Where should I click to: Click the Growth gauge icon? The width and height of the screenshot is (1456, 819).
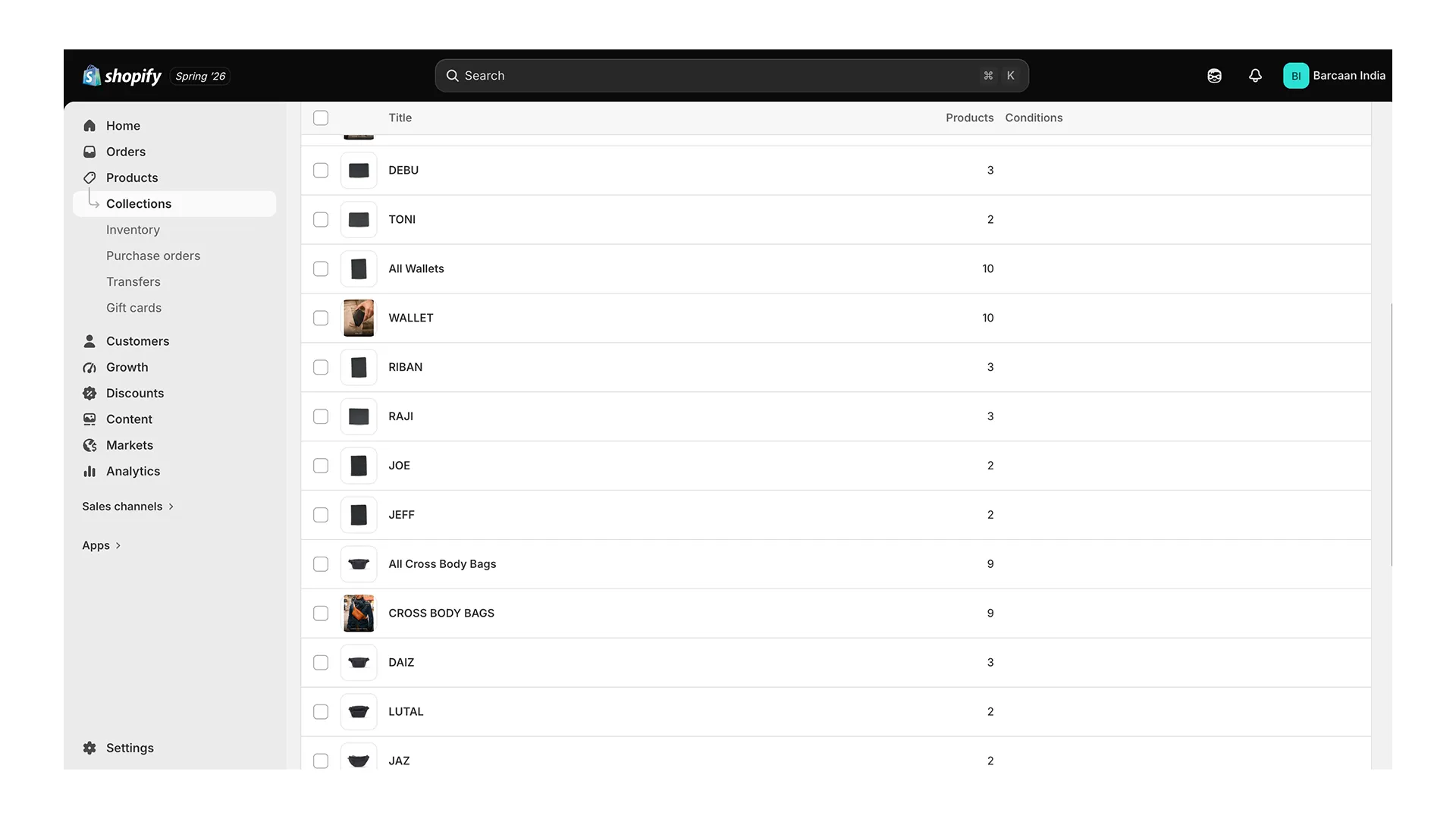click(x=89, y=367)
